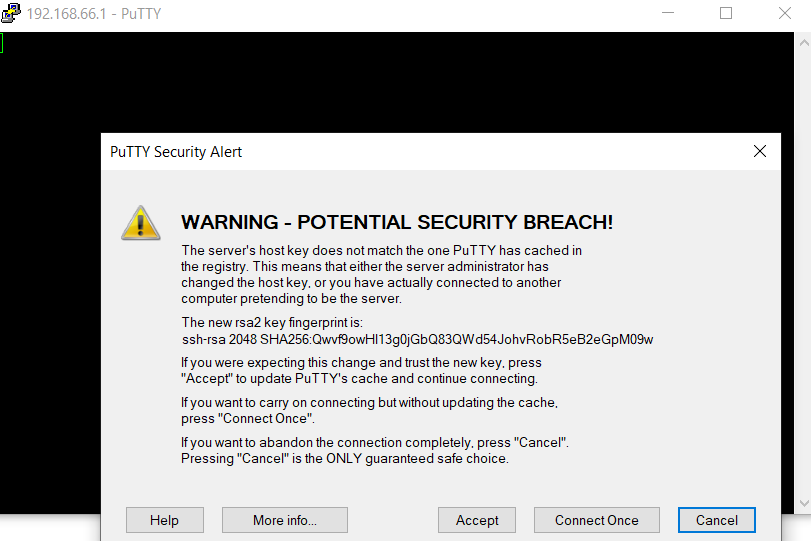Accept the new host key
811x541 pixels.
pos(477,520)
